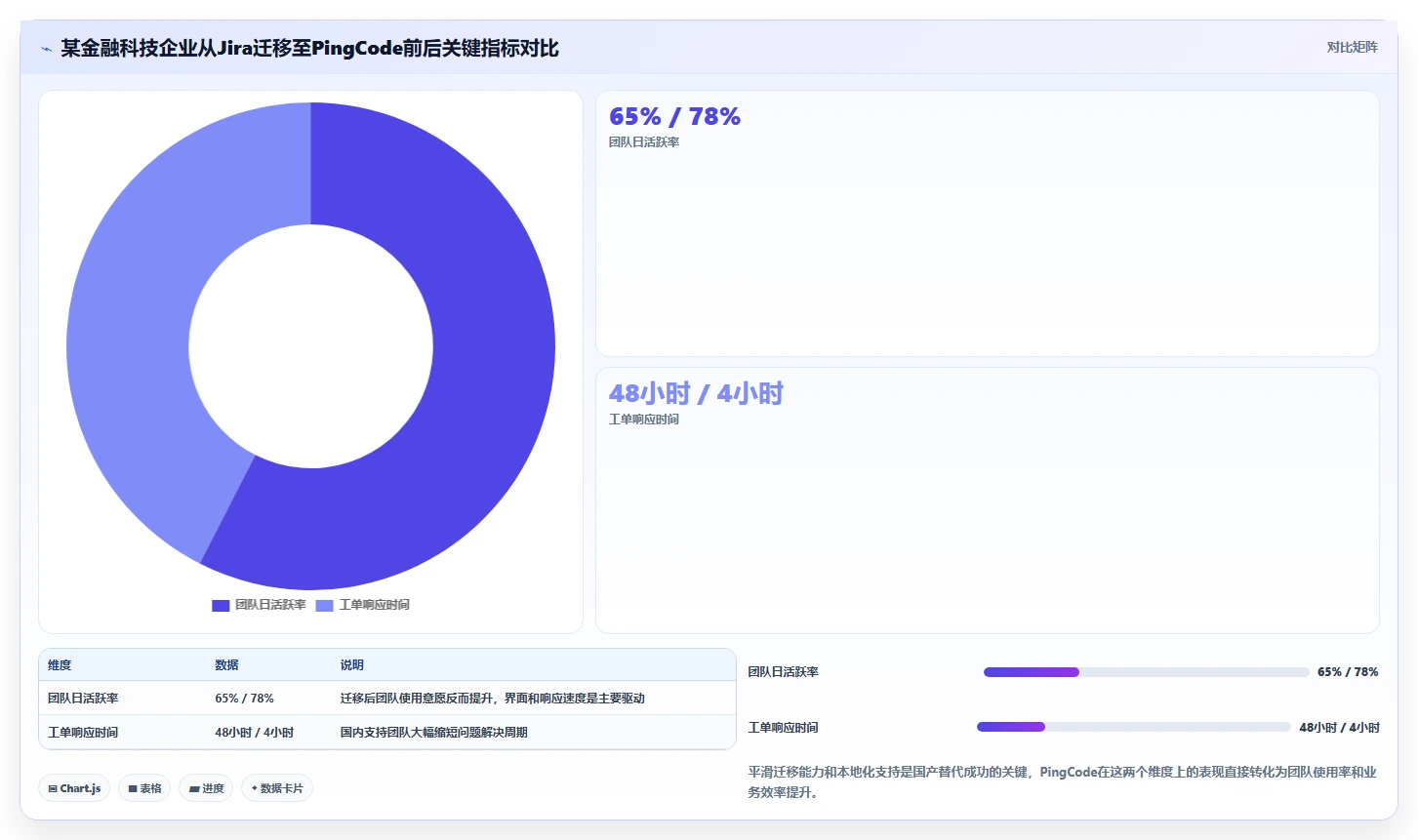Click the 进度 tag chip
Screen dimensions: 1418x840
click(206, 788)
